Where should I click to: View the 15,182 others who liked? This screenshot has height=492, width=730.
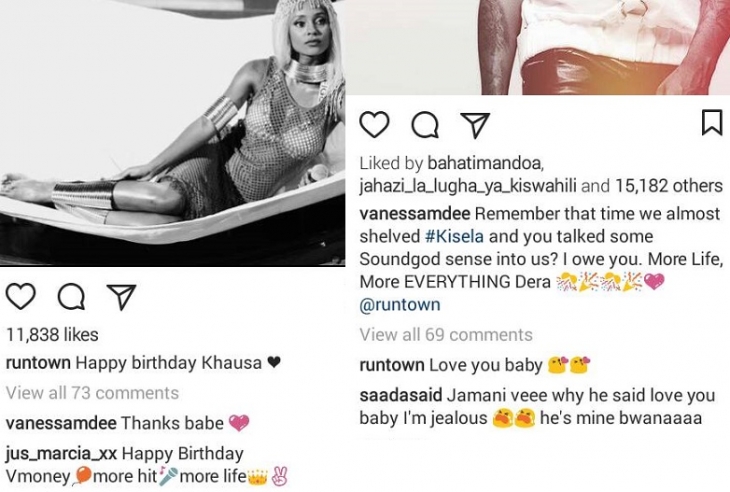pyautogui.click(x=669, y=186)
